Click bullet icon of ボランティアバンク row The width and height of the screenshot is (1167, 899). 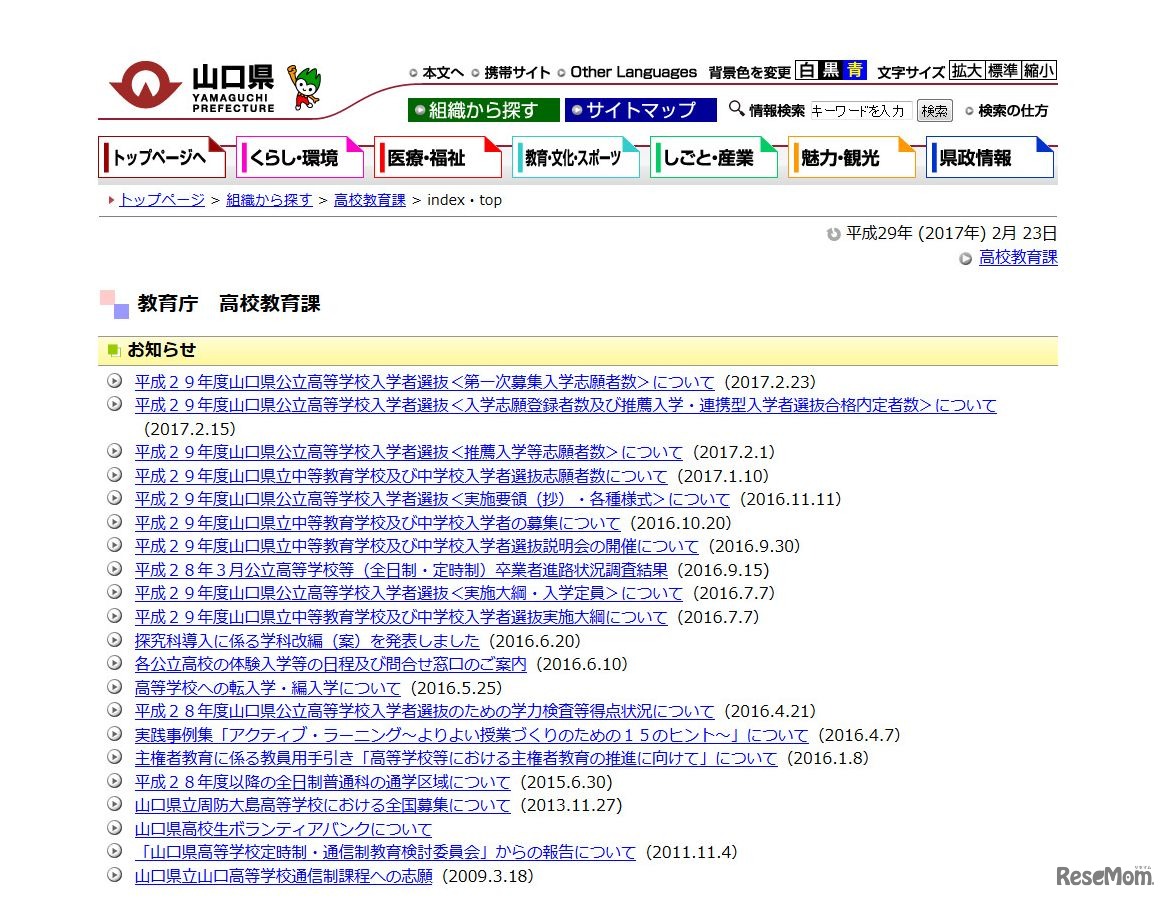pos(114,828)
